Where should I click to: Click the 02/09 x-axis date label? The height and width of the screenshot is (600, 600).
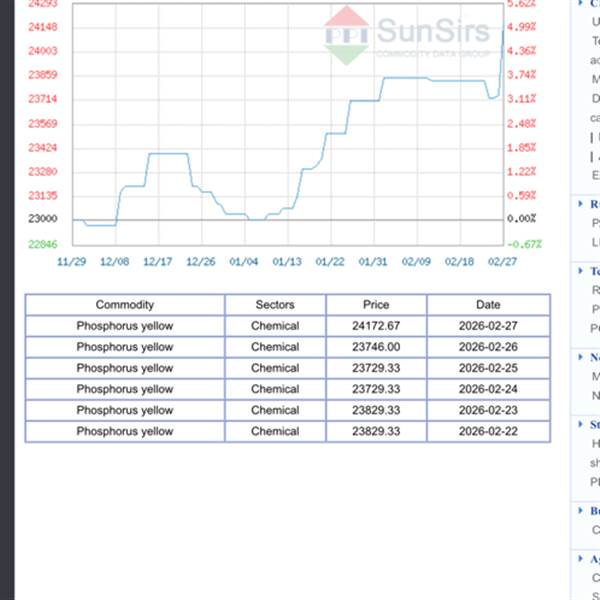pyautogui.click(x=416, y=262)
